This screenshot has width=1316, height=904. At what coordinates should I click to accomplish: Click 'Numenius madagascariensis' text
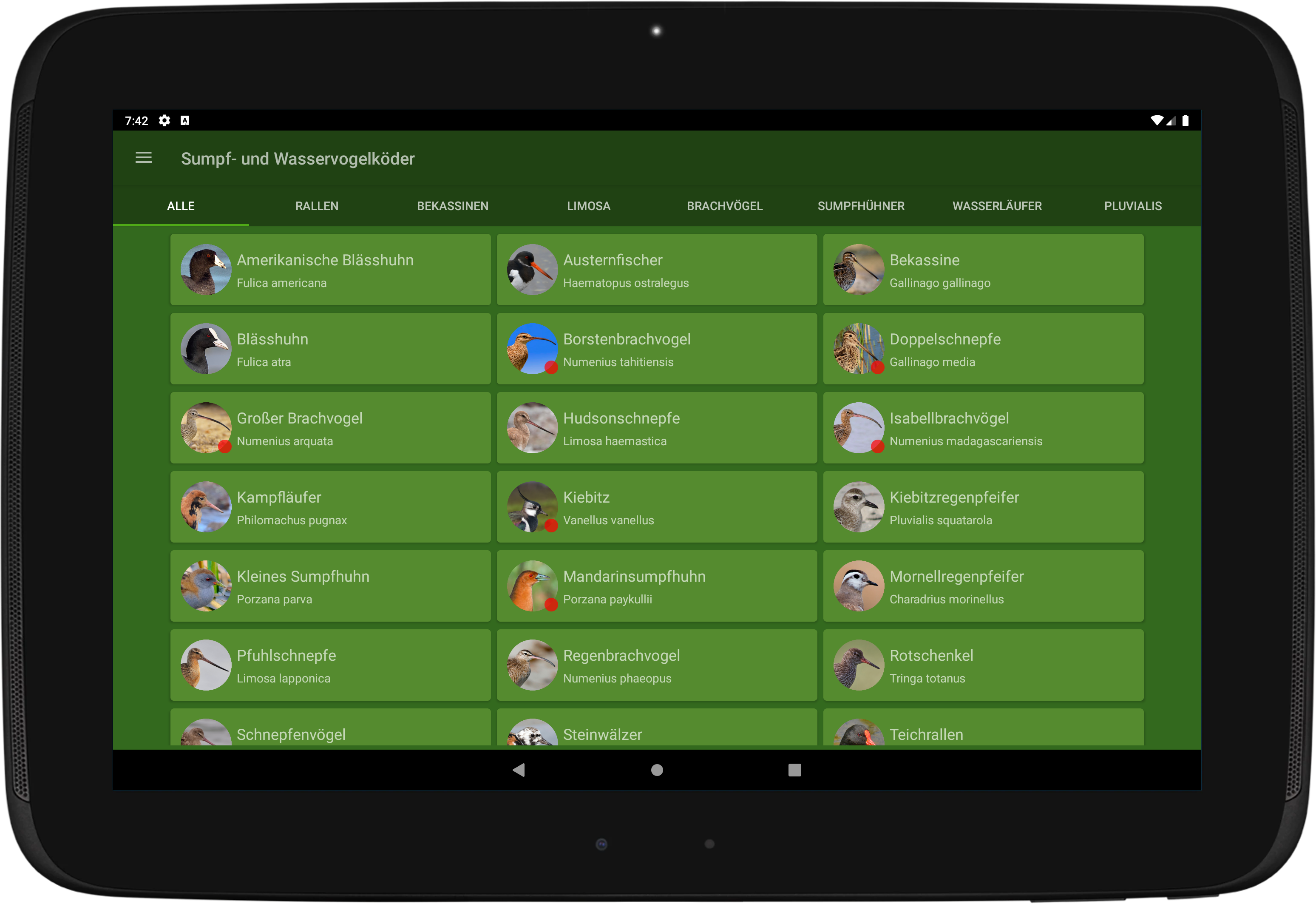click(x=966, y=441)
